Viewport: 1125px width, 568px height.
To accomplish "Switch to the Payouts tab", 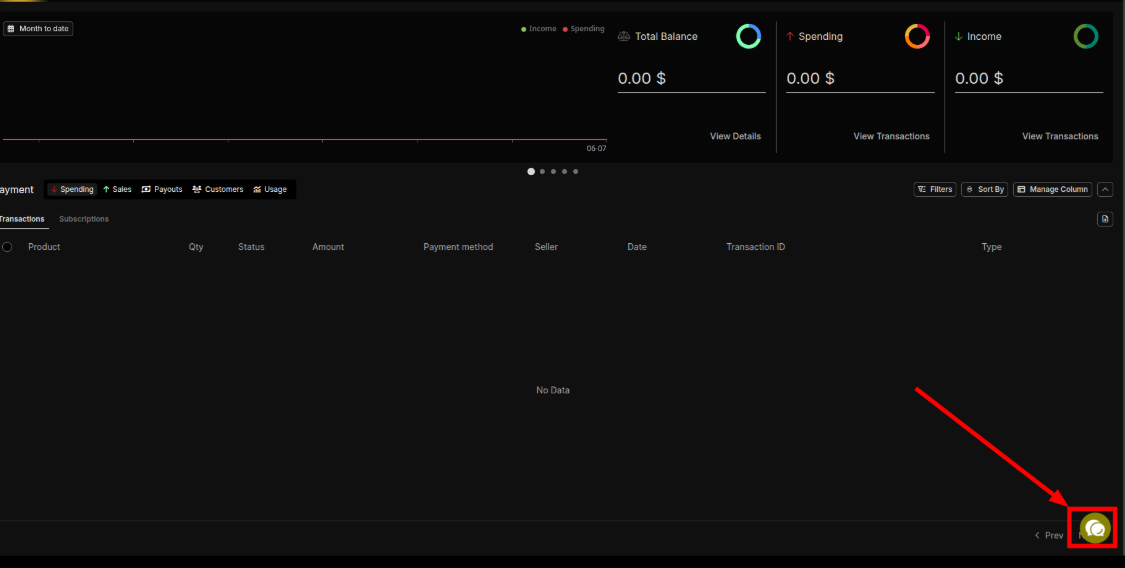I will pos(162,189).
